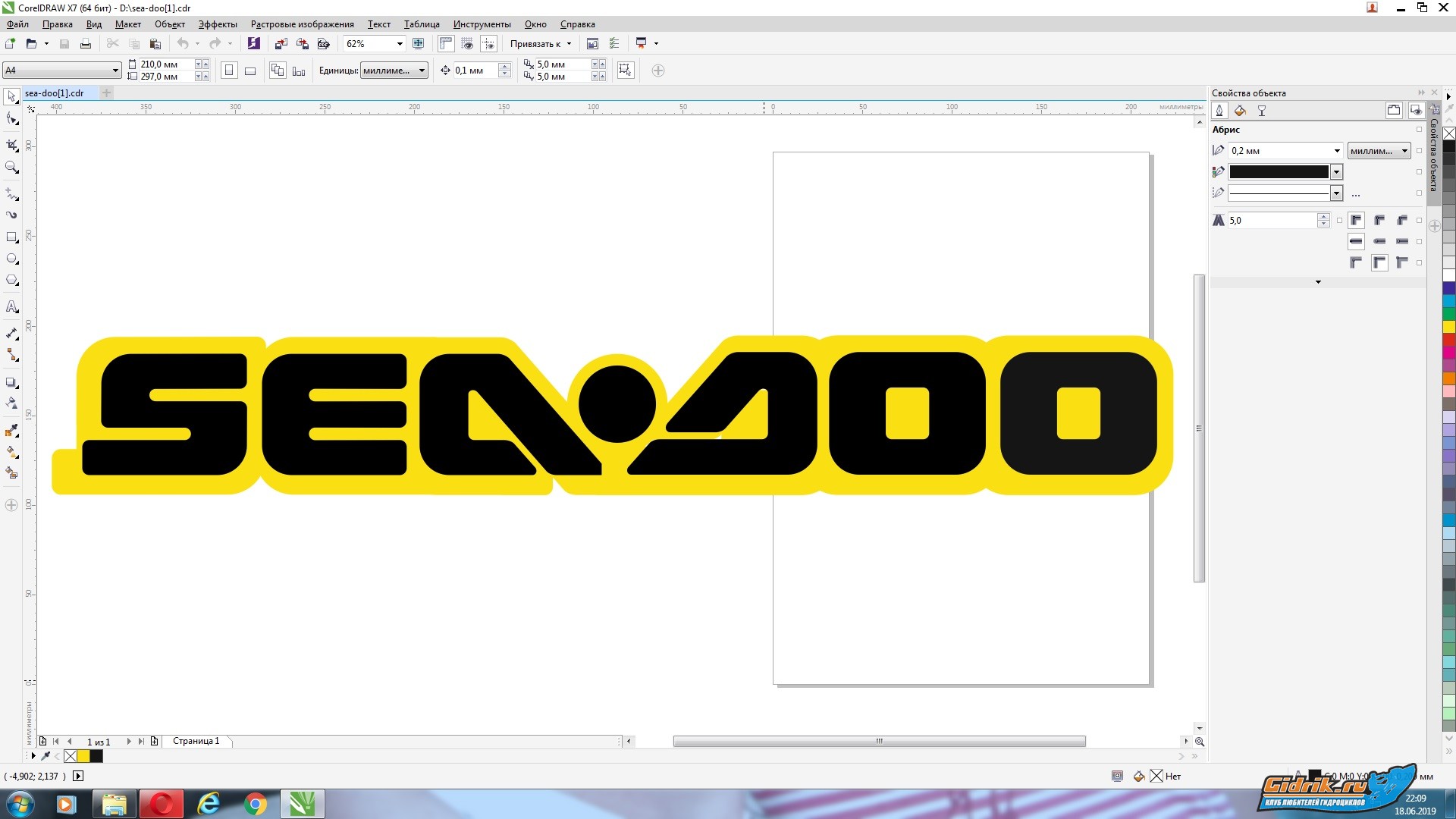Click the Print icon in toolbar
The height and width of the screenshot is (819, 1456).
pos(86,44)
